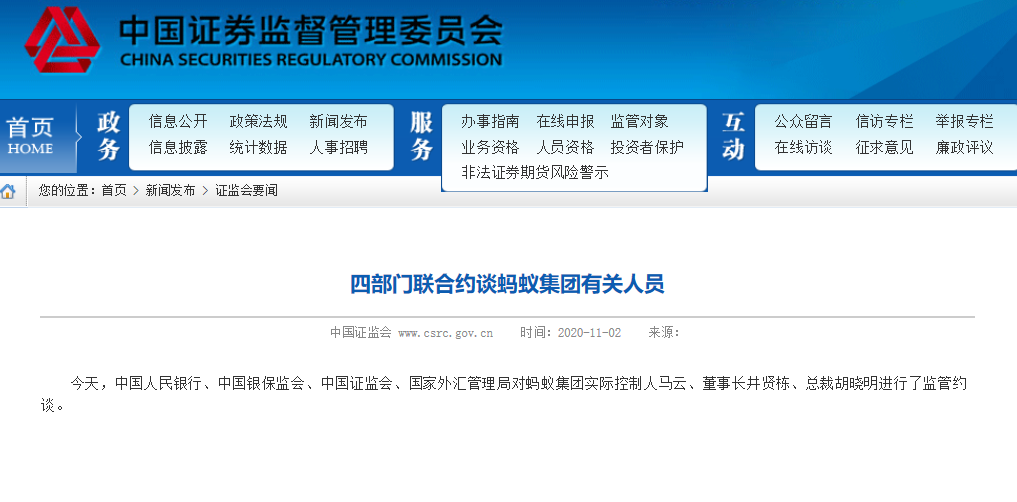
Task: Open 廉政评议 menu item
Action: pyautogui.click(x=964, y=147)
